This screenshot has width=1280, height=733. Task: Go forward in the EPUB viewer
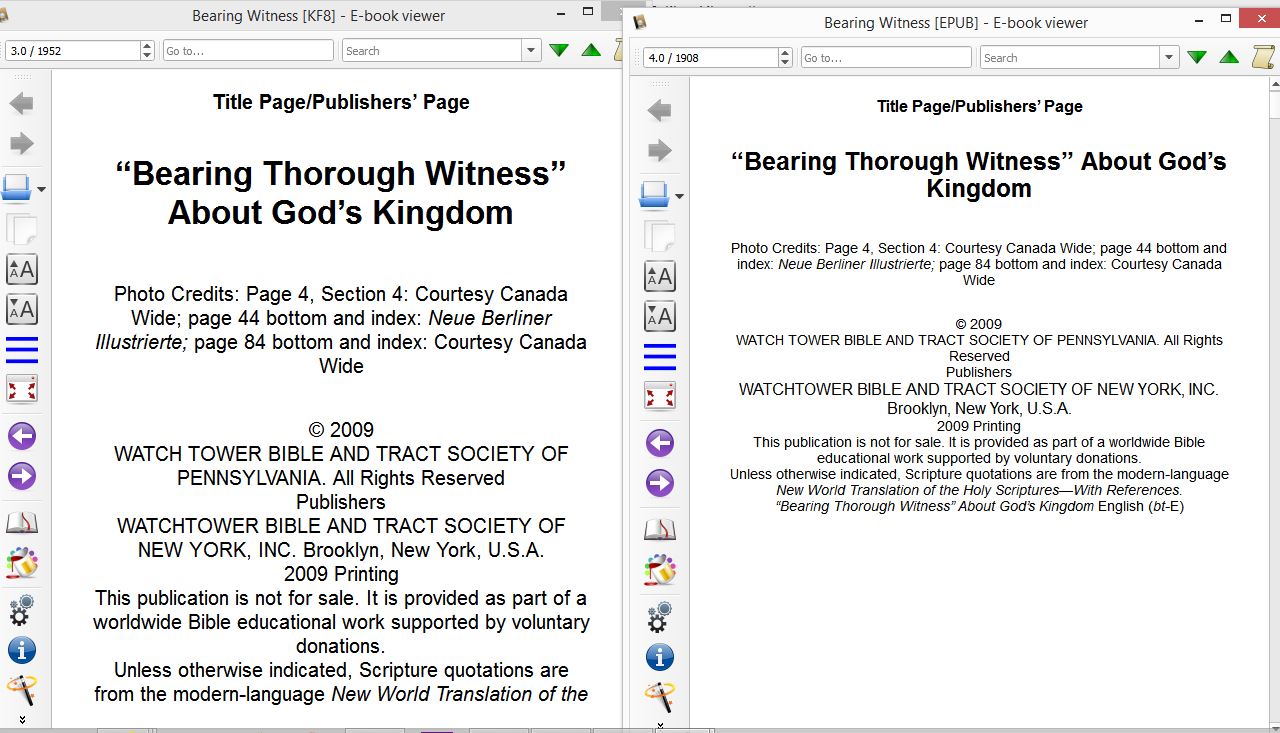pos(660,151)
